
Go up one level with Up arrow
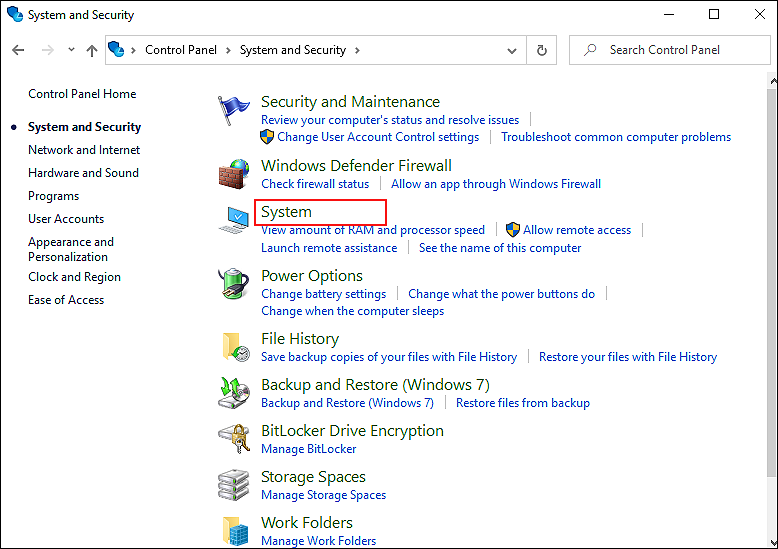point(92,50)
